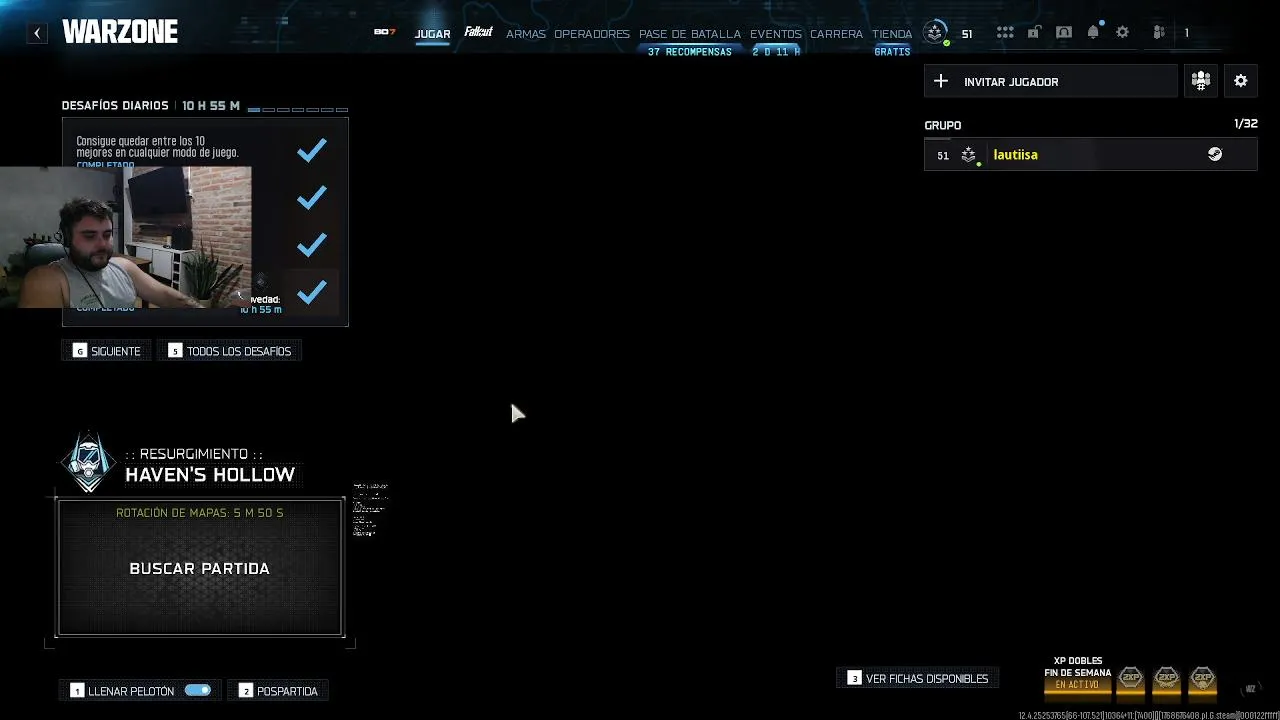
Task: Open the BO7 game switcher icon
Action: (x=384, y=32)
